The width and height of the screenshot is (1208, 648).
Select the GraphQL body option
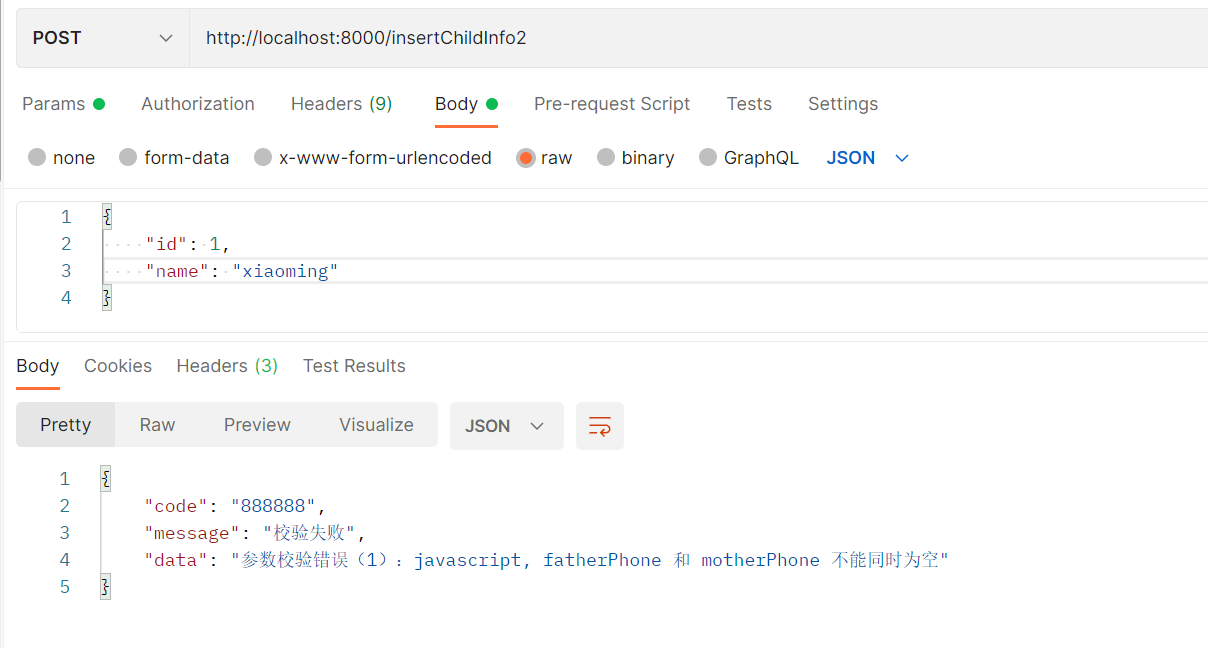(x=708, y=158)
